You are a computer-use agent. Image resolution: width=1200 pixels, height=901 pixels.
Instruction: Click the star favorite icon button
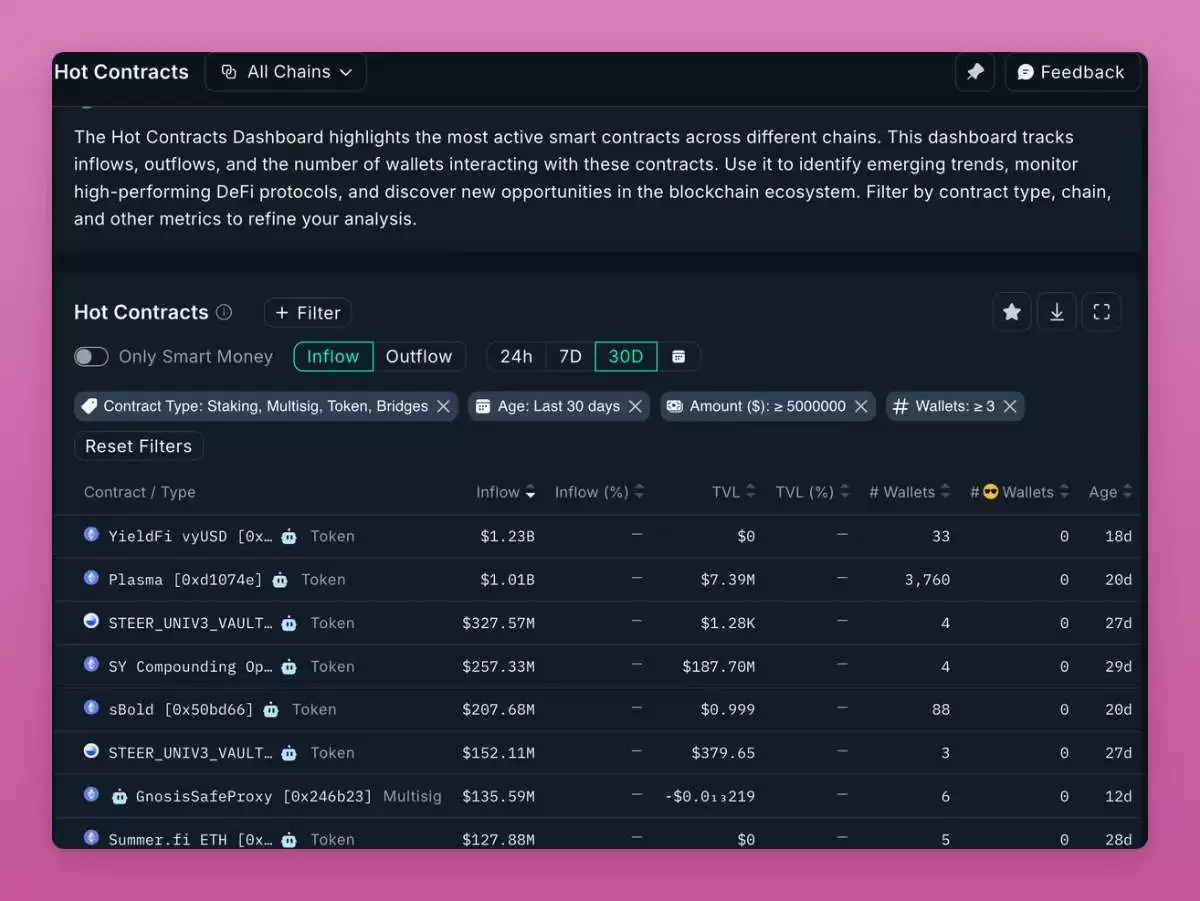pos(1011,312)
